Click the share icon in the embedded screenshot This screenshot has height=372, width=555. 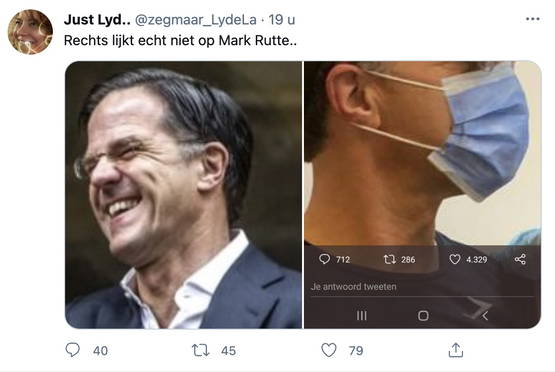click(x=520, y=259)
